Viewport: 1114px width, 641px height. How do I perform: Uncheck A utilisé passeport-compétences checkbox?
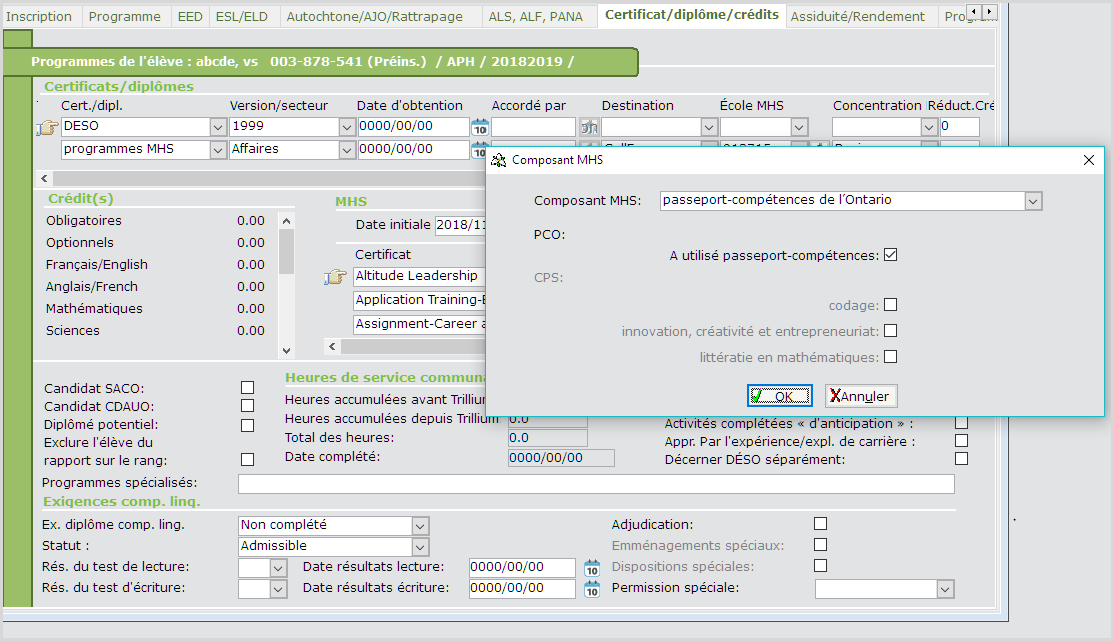(890, 255)
